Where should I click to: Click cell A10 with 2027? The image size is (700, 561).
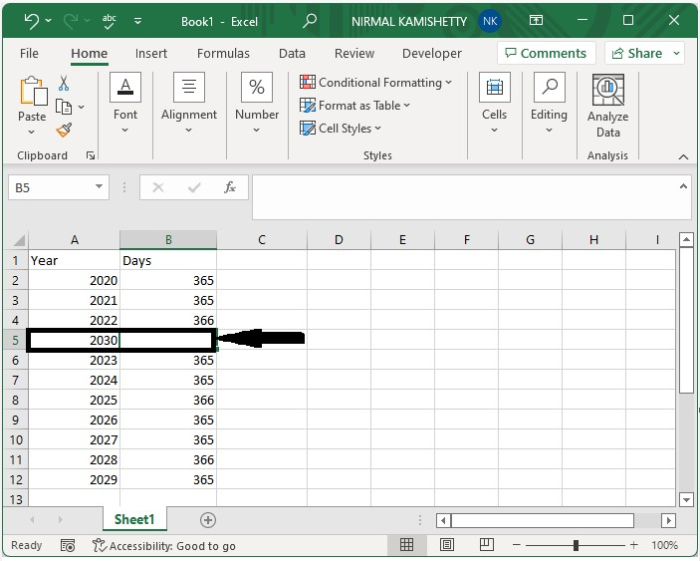[74, 440]
